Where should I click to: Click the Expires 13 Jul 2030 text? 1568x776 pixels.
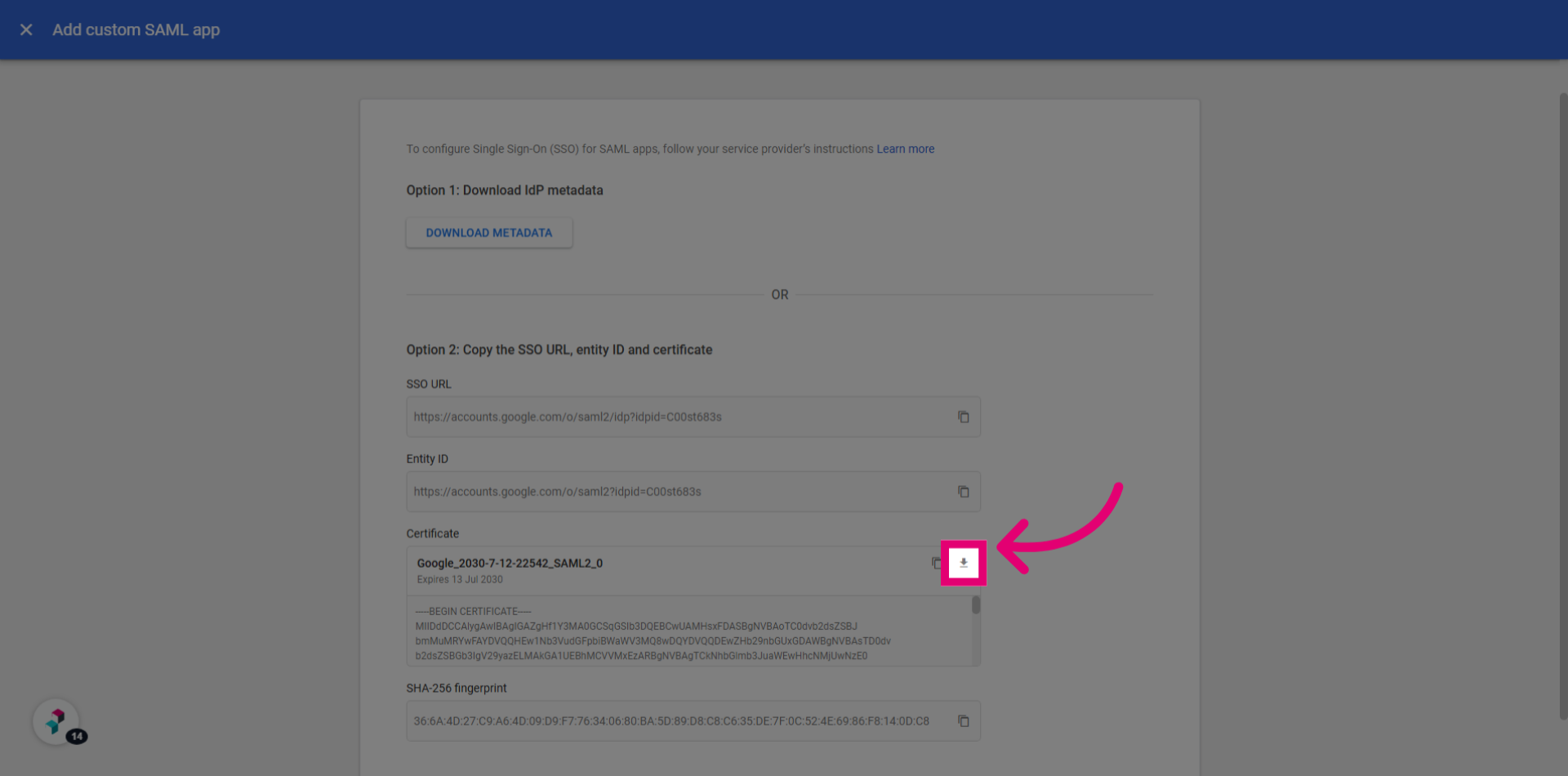[x=460, y=579]
